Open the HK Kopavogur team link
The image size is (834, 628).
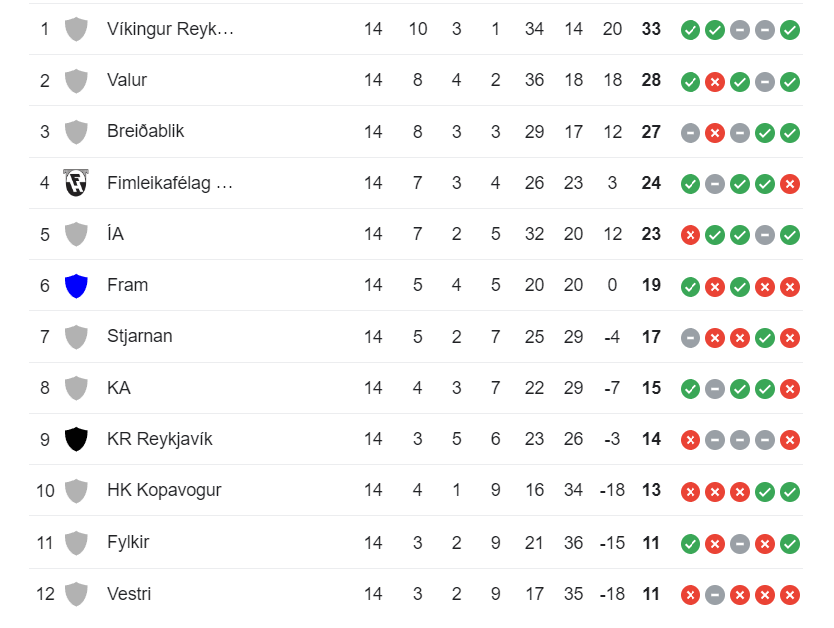point(164,490)
